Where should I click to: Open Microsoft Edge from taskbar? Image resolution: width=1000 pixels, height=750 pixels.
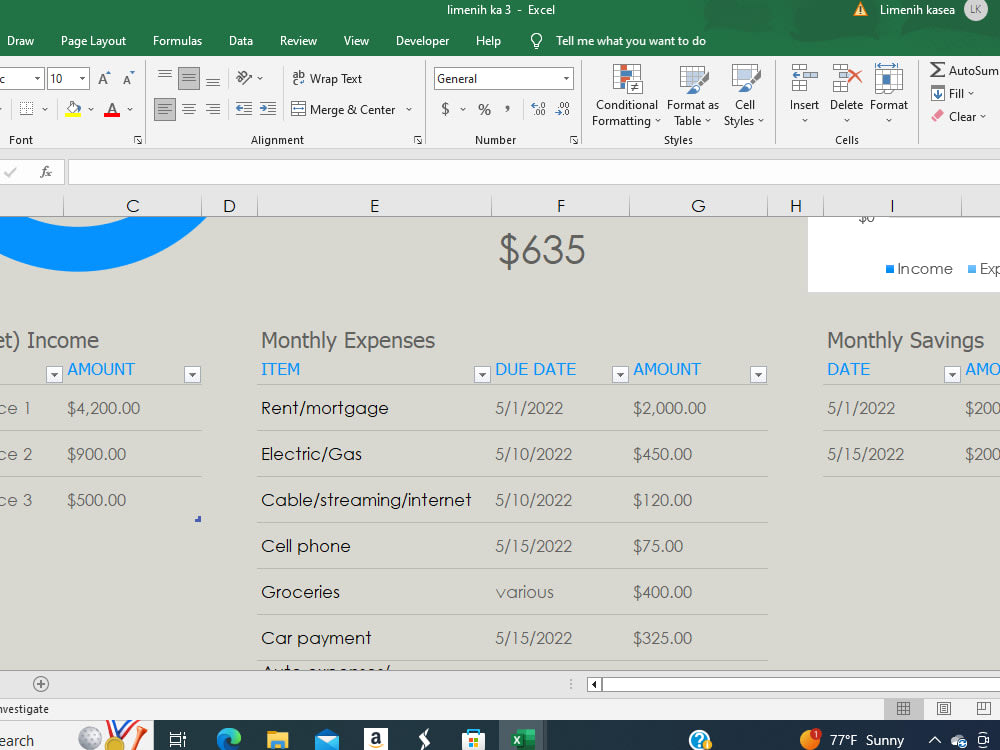(x=228, y=739)
